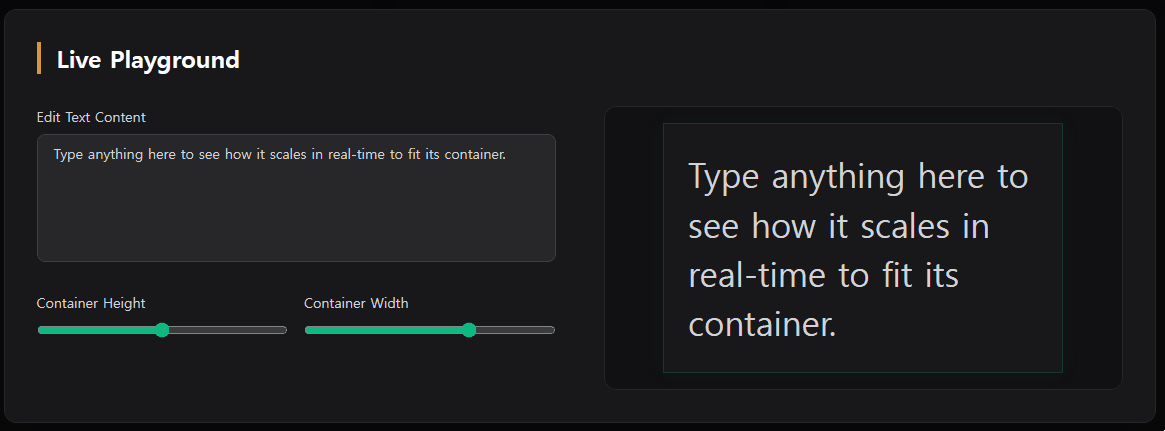This screenshot has width=1165, height=431.
Task: Click the Live Playground heading
Action: [x=148, y=60]
